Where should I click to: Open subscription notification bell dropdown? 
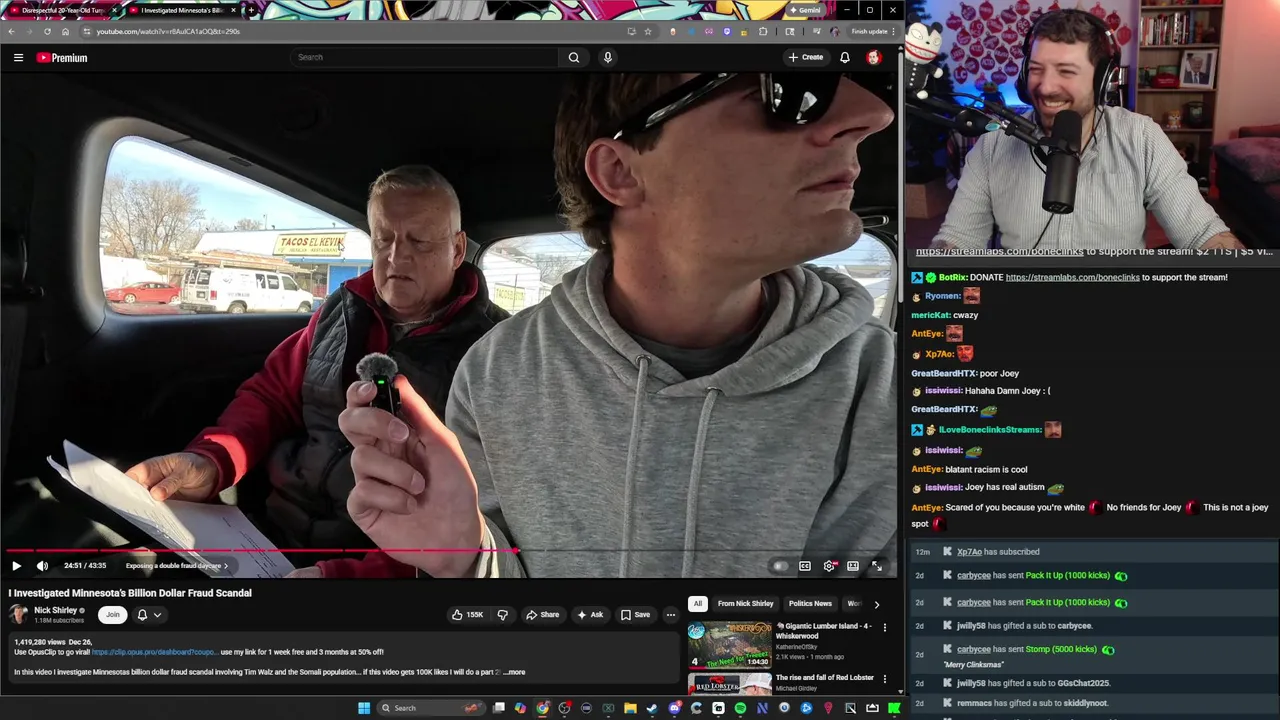149,615
